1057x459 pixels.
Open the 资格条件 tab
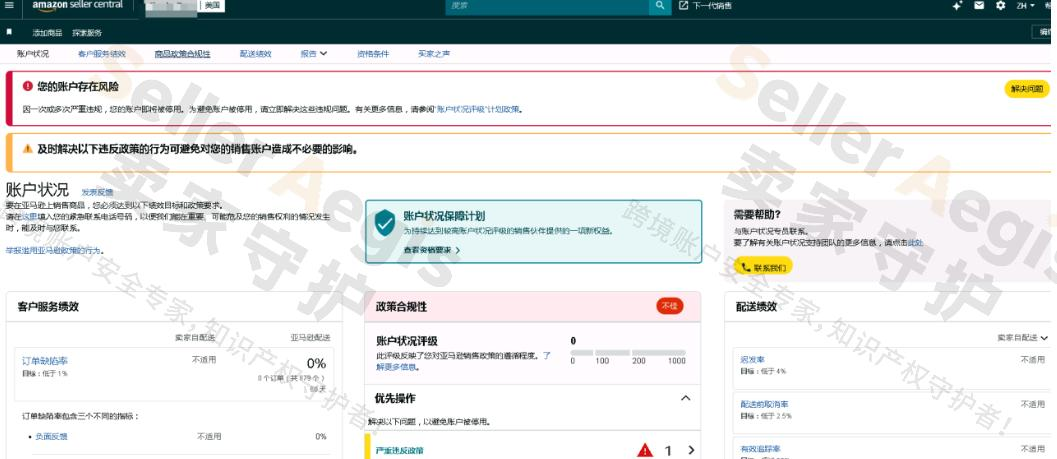373,54
